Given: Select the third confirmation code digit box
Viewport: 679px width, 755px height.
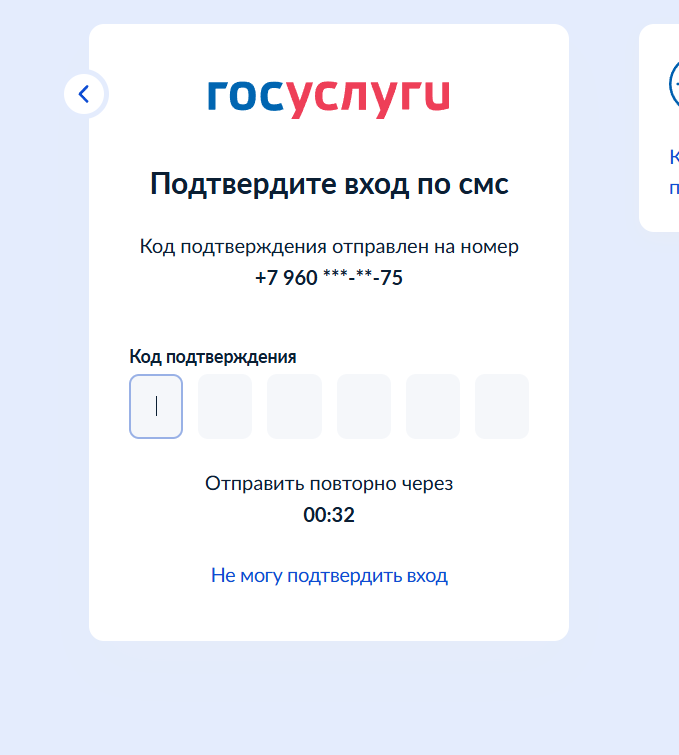Looking at the screenshot, I should click(x=294, y=406).
